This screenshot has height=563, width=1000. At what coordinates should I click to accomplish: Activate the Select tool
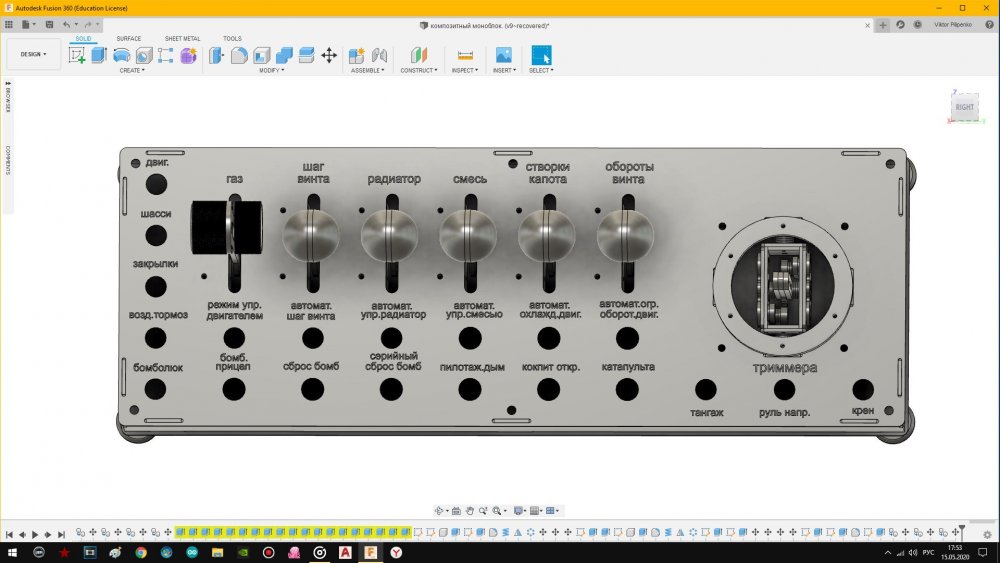tap(541, 55)
